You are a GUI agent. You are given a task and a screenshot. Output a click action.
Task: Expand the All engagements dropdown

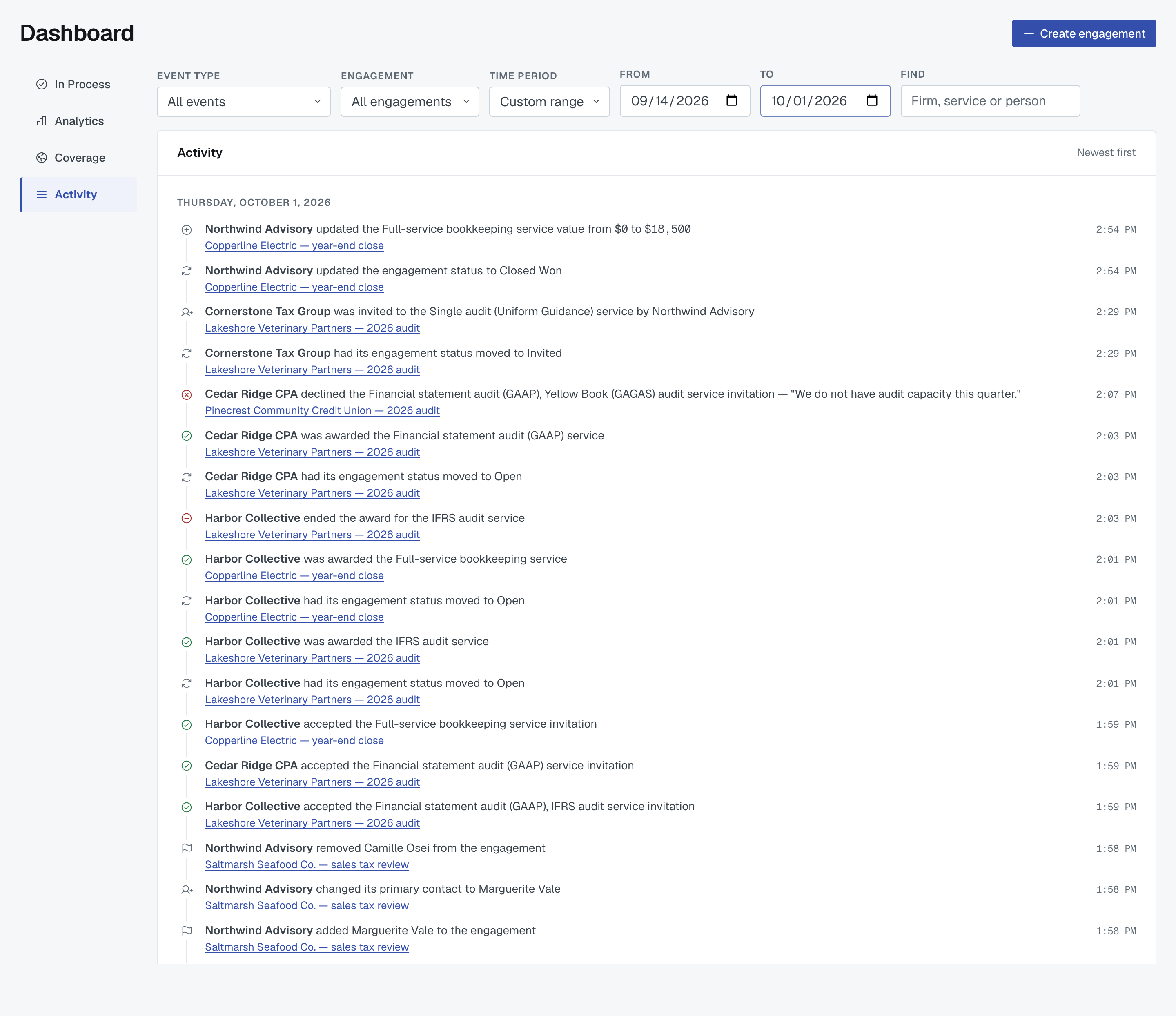[x=409, y=102]
